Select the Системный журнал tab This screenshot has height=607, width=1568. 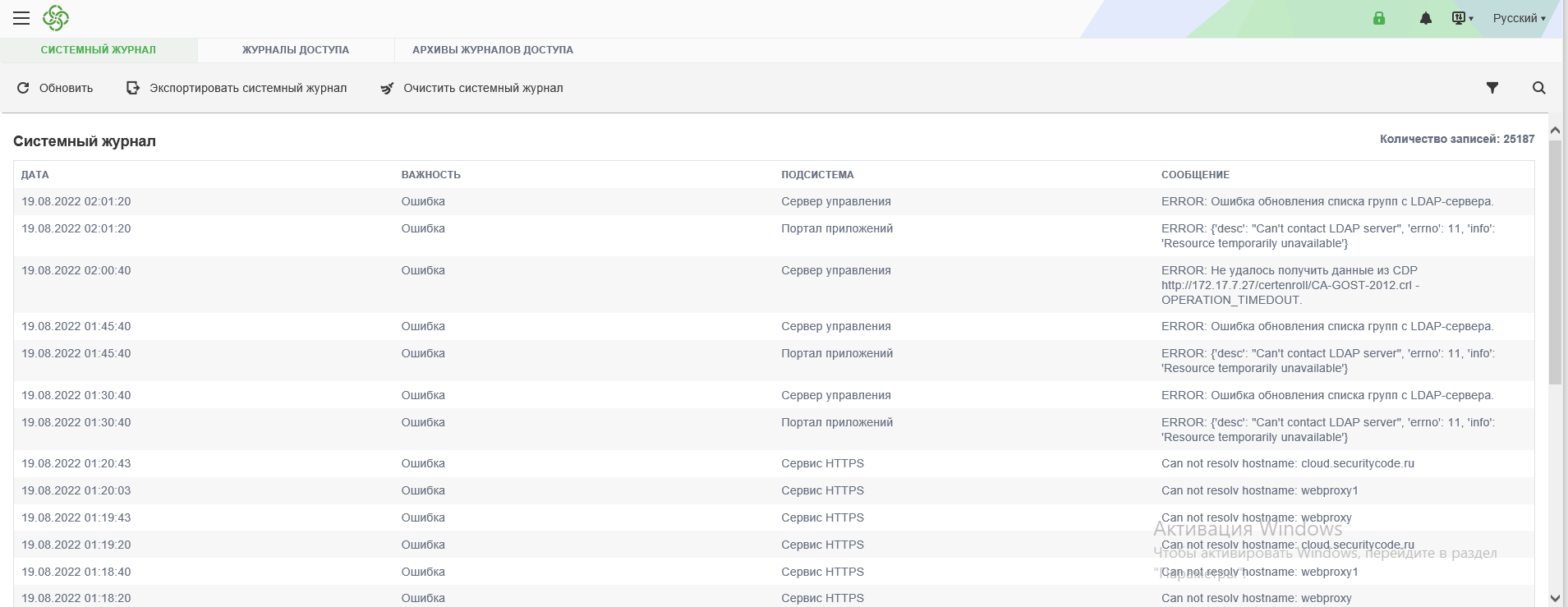point(99,50)
